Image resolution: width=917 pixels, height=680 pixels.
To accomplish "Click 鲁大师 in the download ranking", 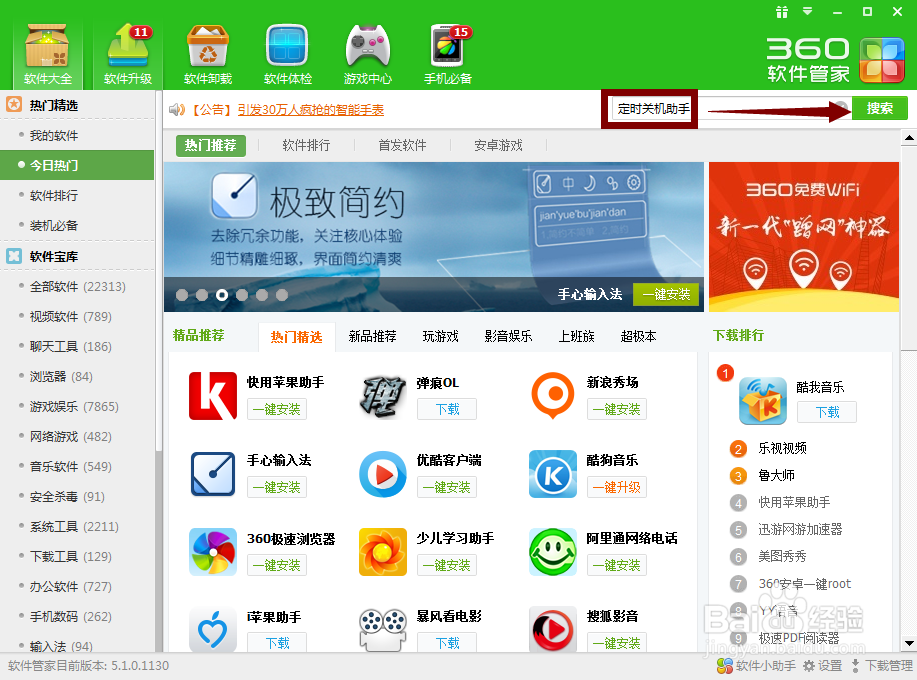I will click(x=776, y=475).
